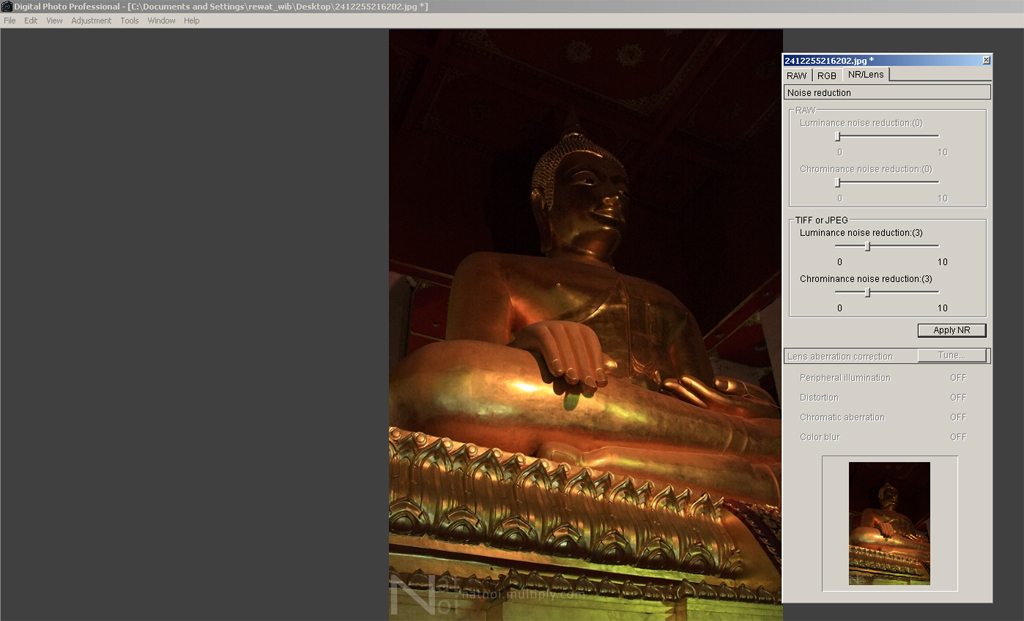Click the RAW chrominance noise reduction slider
Screen dimensions: 1024x621
click(x=838, y=182)
